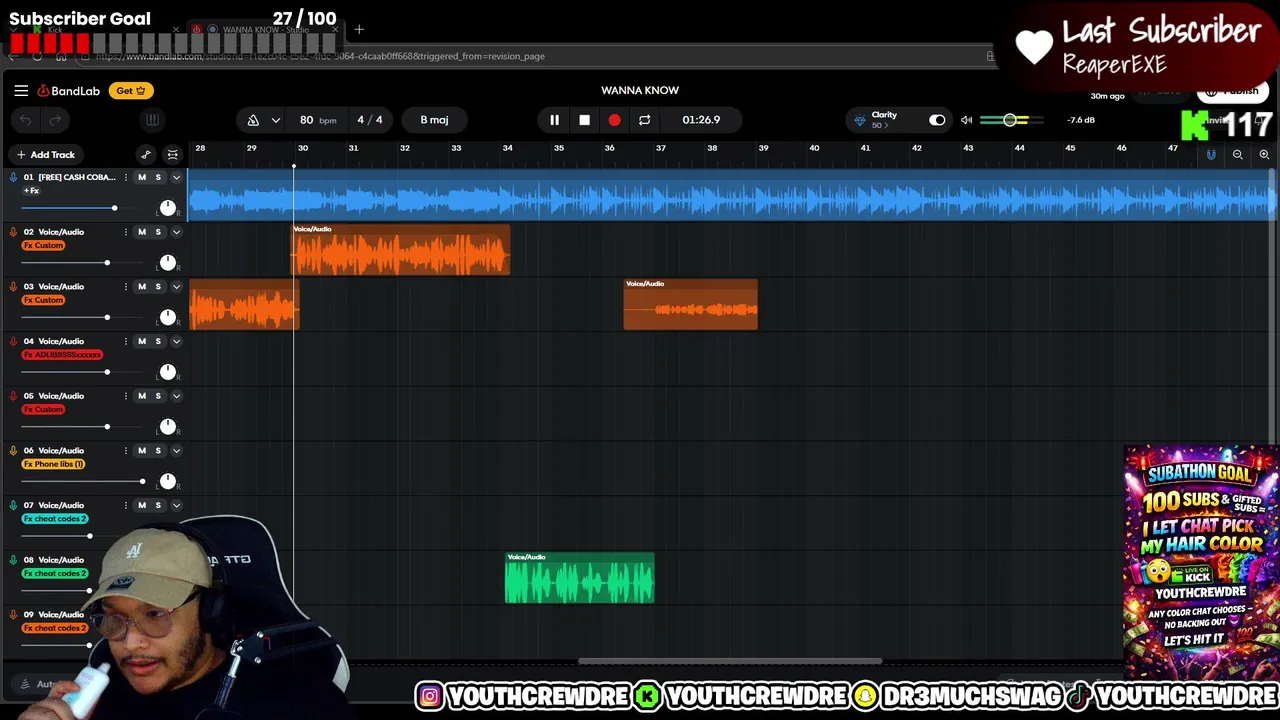Redo the last undone action

[x=56, y=120]
